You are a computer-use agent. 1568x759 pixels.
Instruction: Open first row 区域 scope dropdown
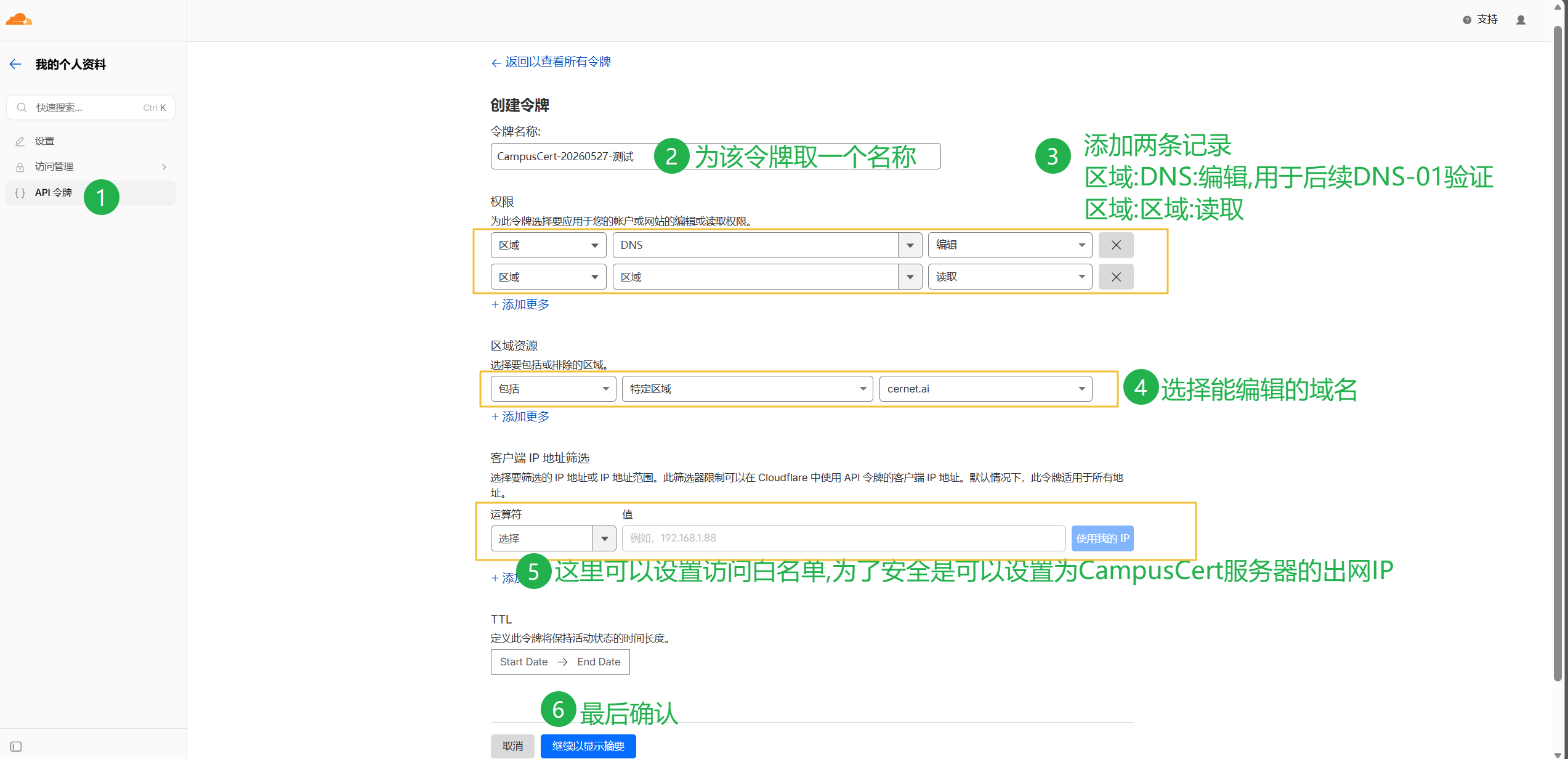pyautogui.click(x=548, y=245)
